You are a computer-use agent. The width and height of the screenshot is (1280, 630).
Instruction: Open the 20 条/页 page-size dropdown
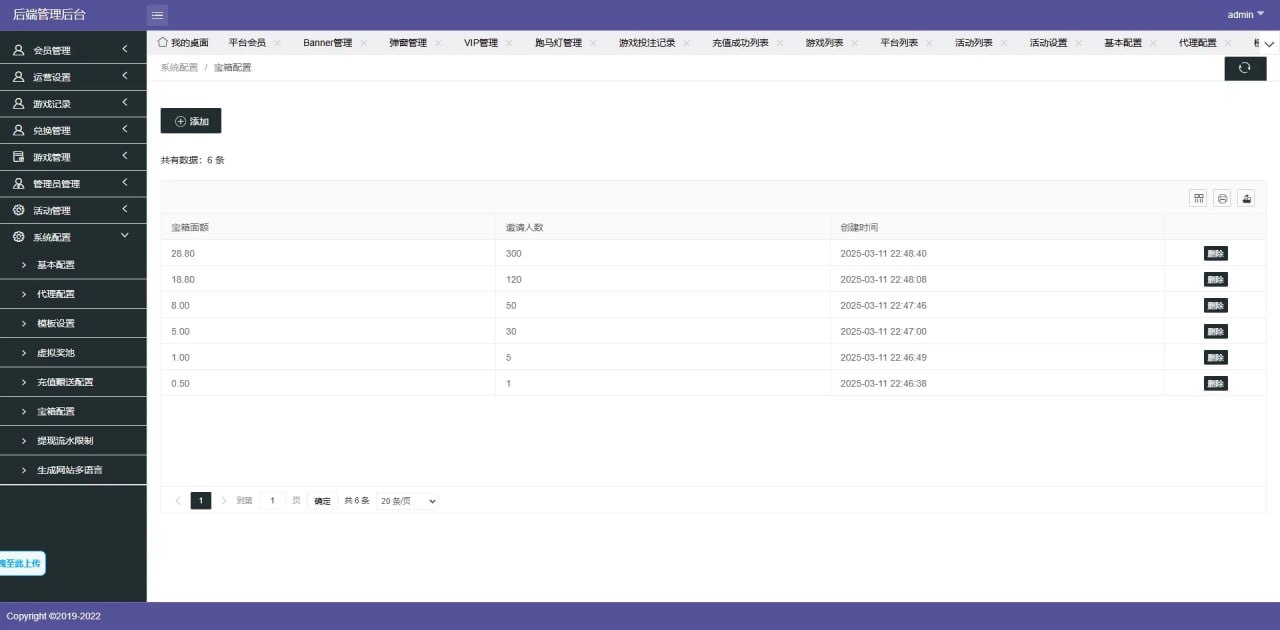pyautogui.click(x=407, y=500)
